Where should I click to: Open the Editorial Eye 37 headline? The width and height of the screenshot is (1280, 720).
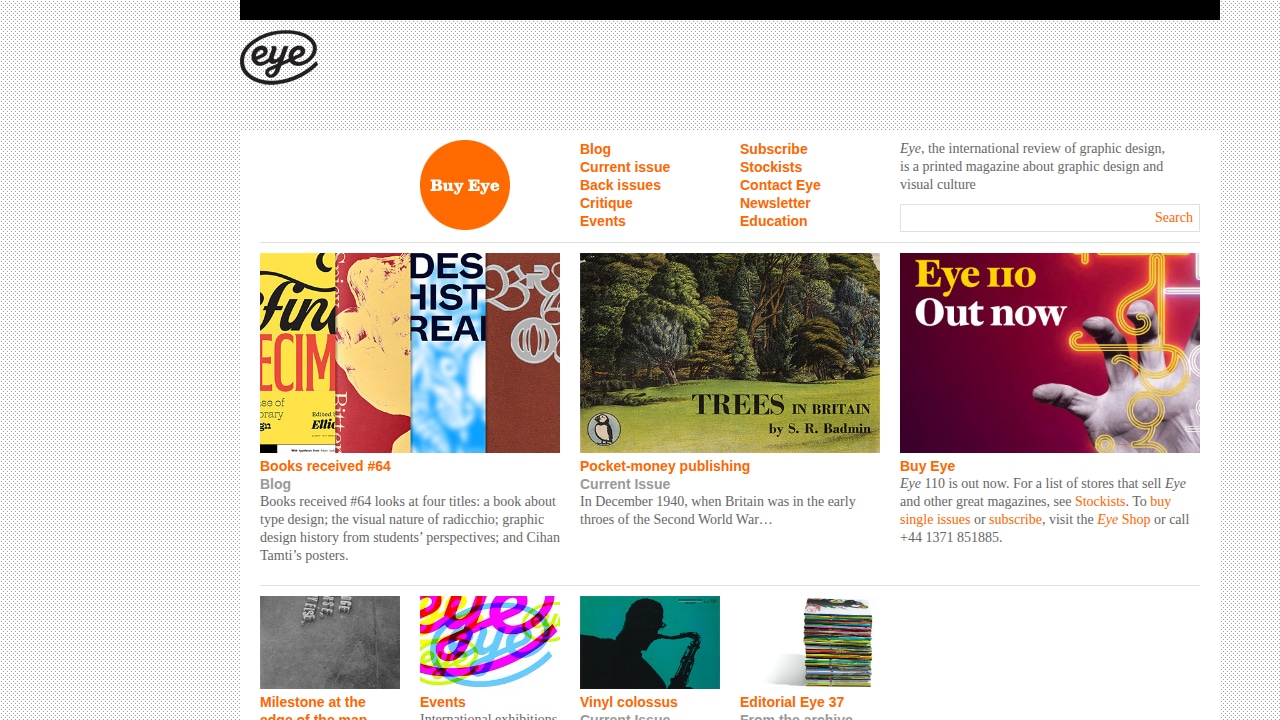(x=792, y=702)
